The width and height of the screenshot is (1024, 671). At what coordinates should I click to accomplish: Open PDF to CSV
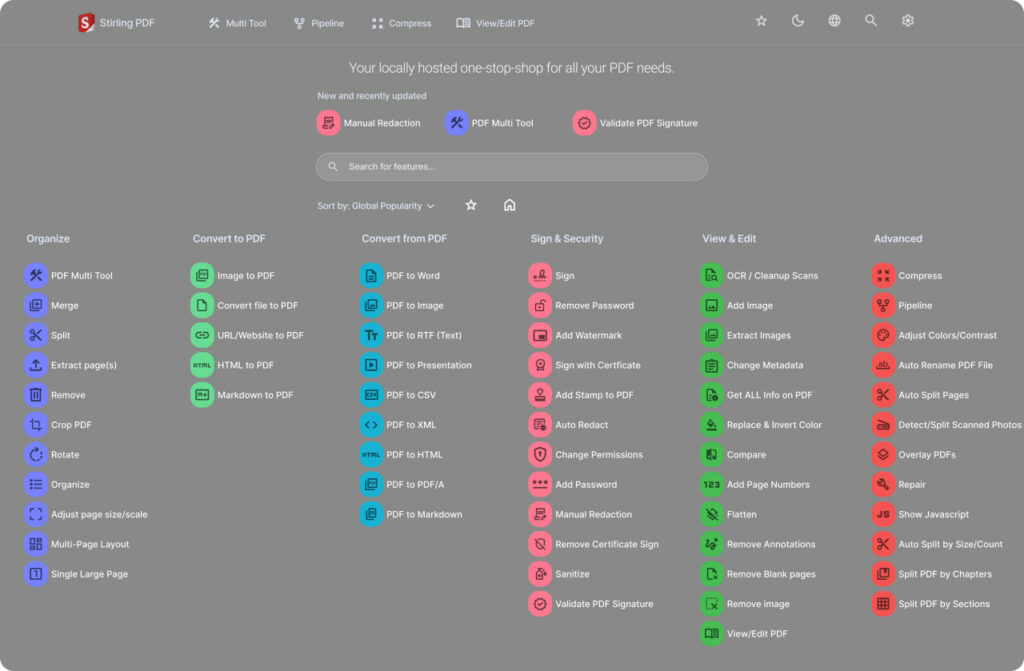(398, 395)
